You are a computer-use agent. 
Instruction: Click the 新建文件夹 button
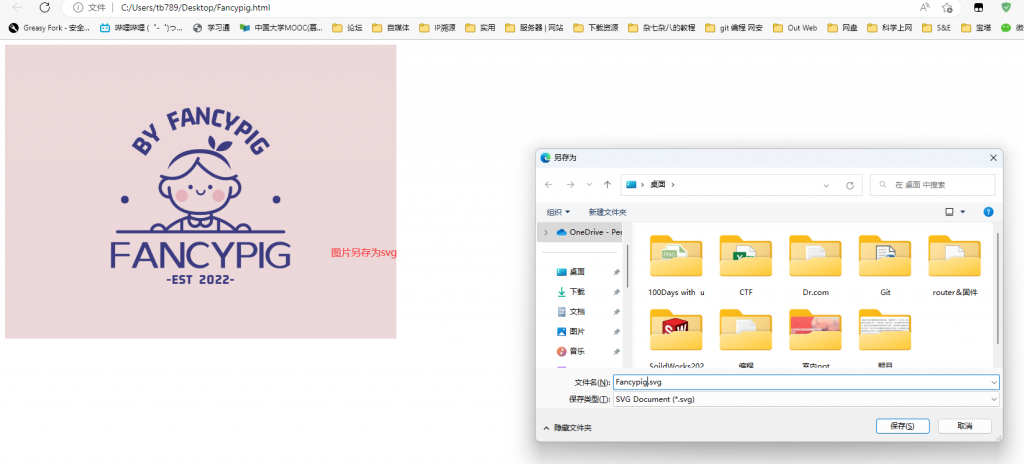tap(607, 212)
